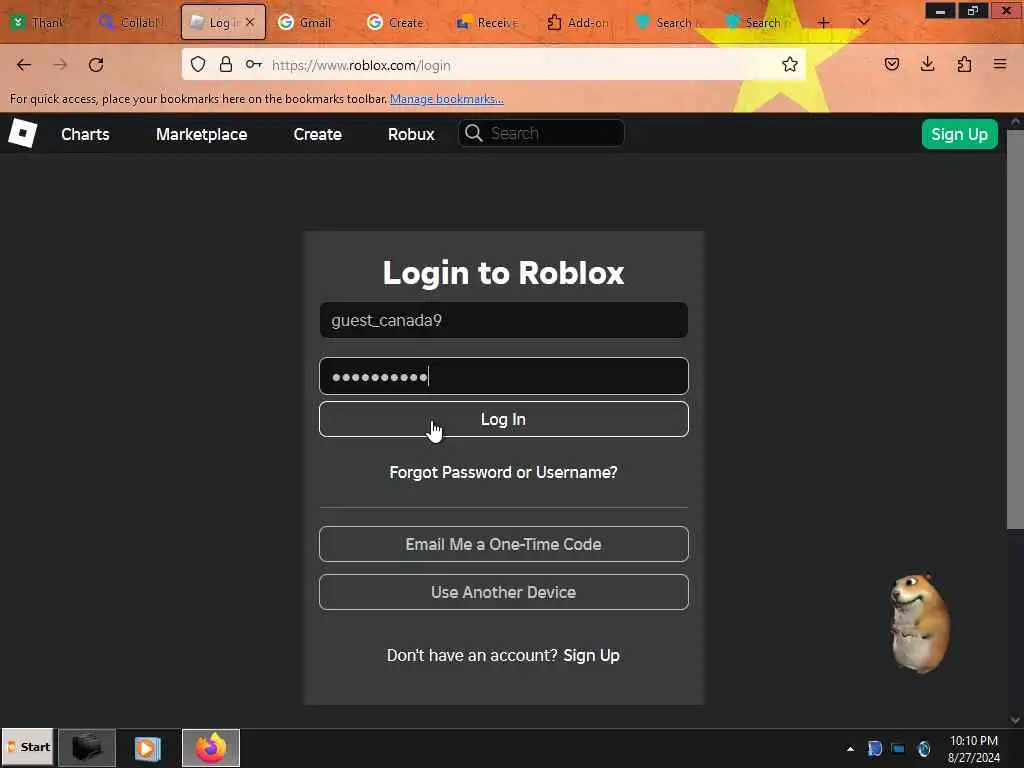Switch to the Add-on tab
The height and width of the screenshot is (768, 1024).
point(578,22)
